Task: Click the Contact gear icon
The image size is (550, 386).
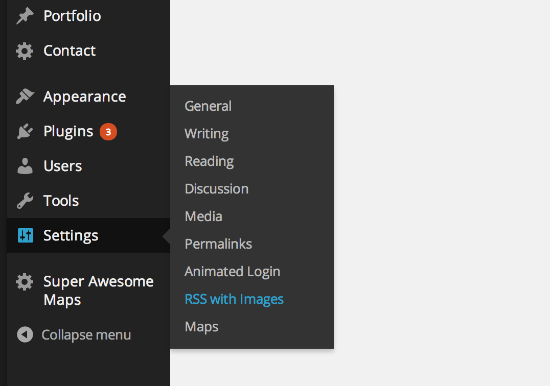Action: [25, 51]
